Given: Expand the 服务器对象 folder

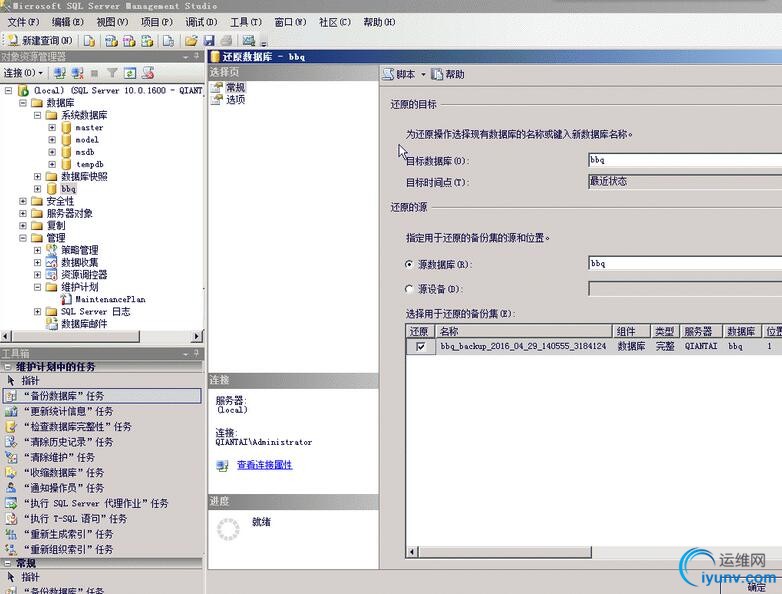Looking at the screenshot, I should point(22,213).
